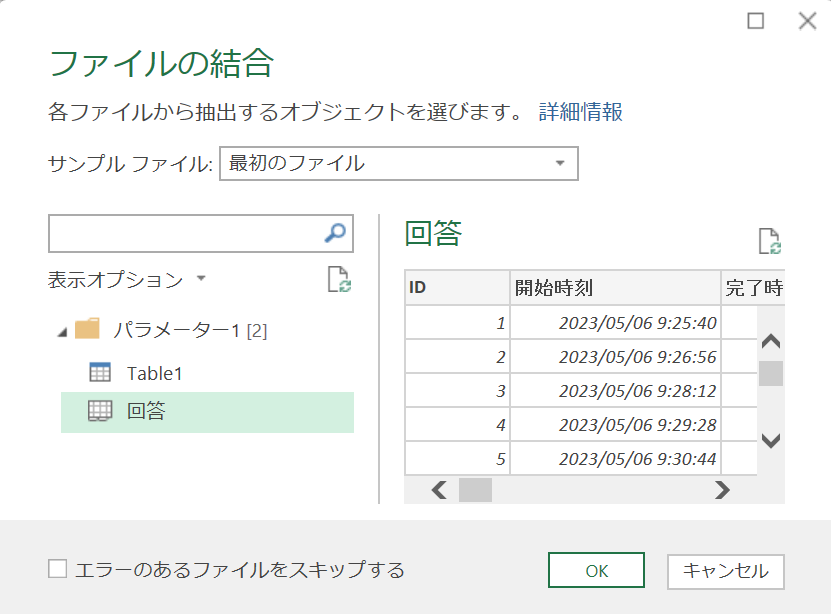Open the サンプル ファイル dropdown

[x=399, y=164]
